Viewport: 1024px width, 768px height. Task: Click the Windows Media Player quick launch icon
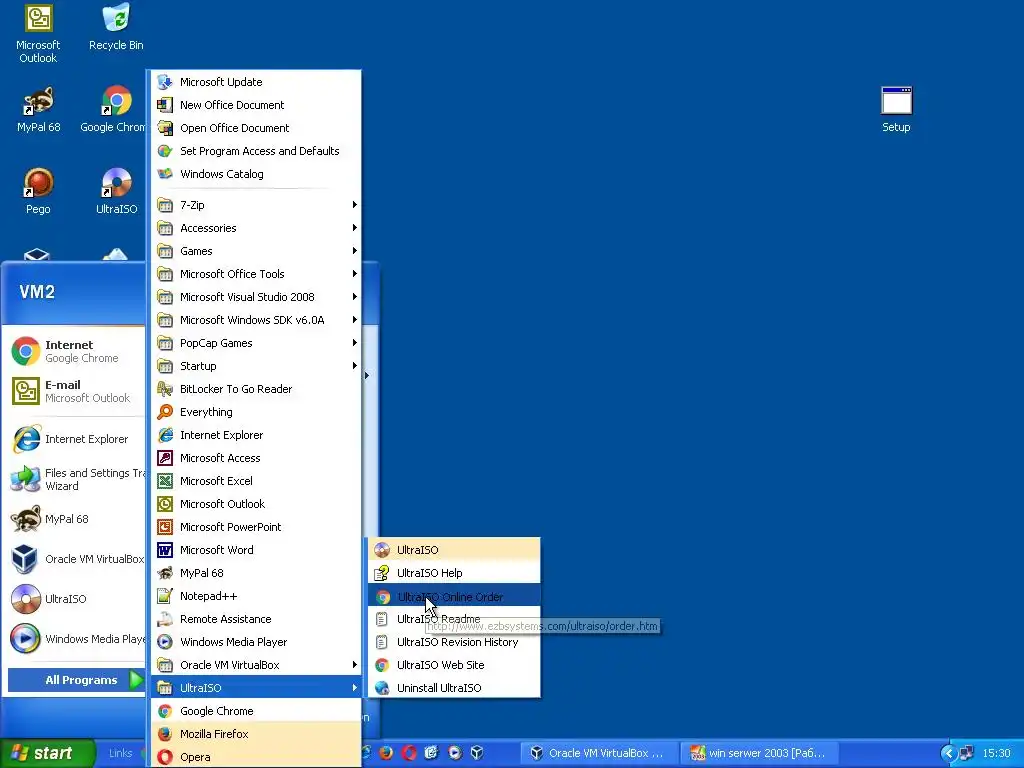coord(455,753)
